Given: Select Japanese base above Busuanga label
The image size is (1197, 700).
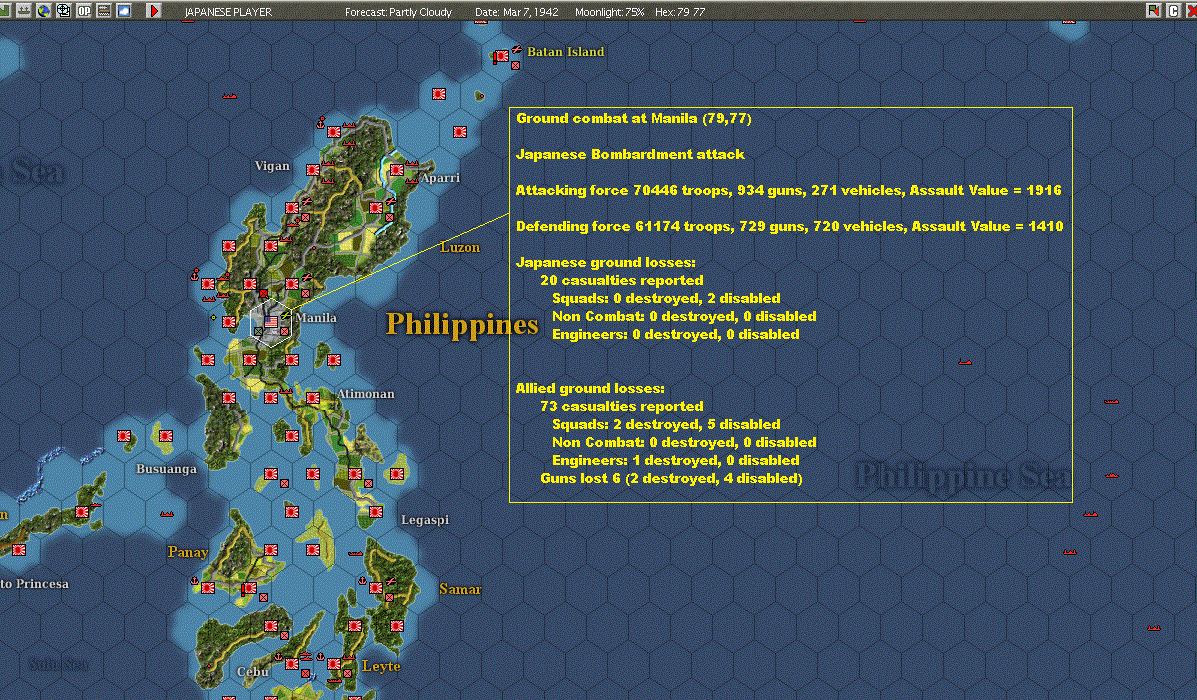Looking at the screenshot, I should click(x=166, y=436).
